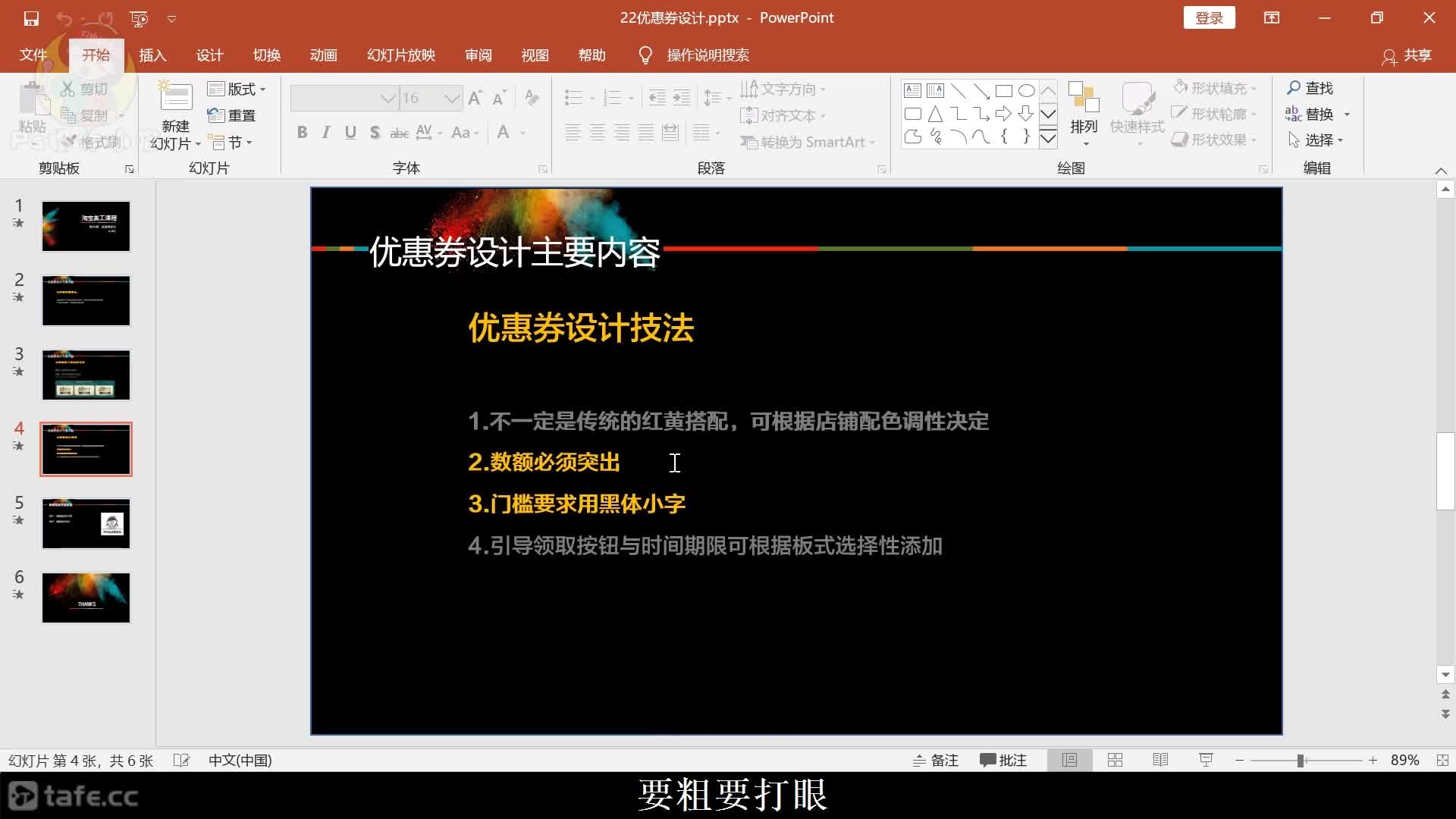Toggle Strikethrough formatting

click(399, 133)
